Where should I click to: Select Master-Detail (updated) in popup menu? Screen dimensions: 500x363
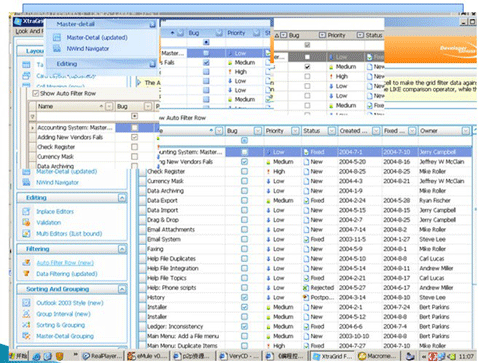tap(97, 38)
